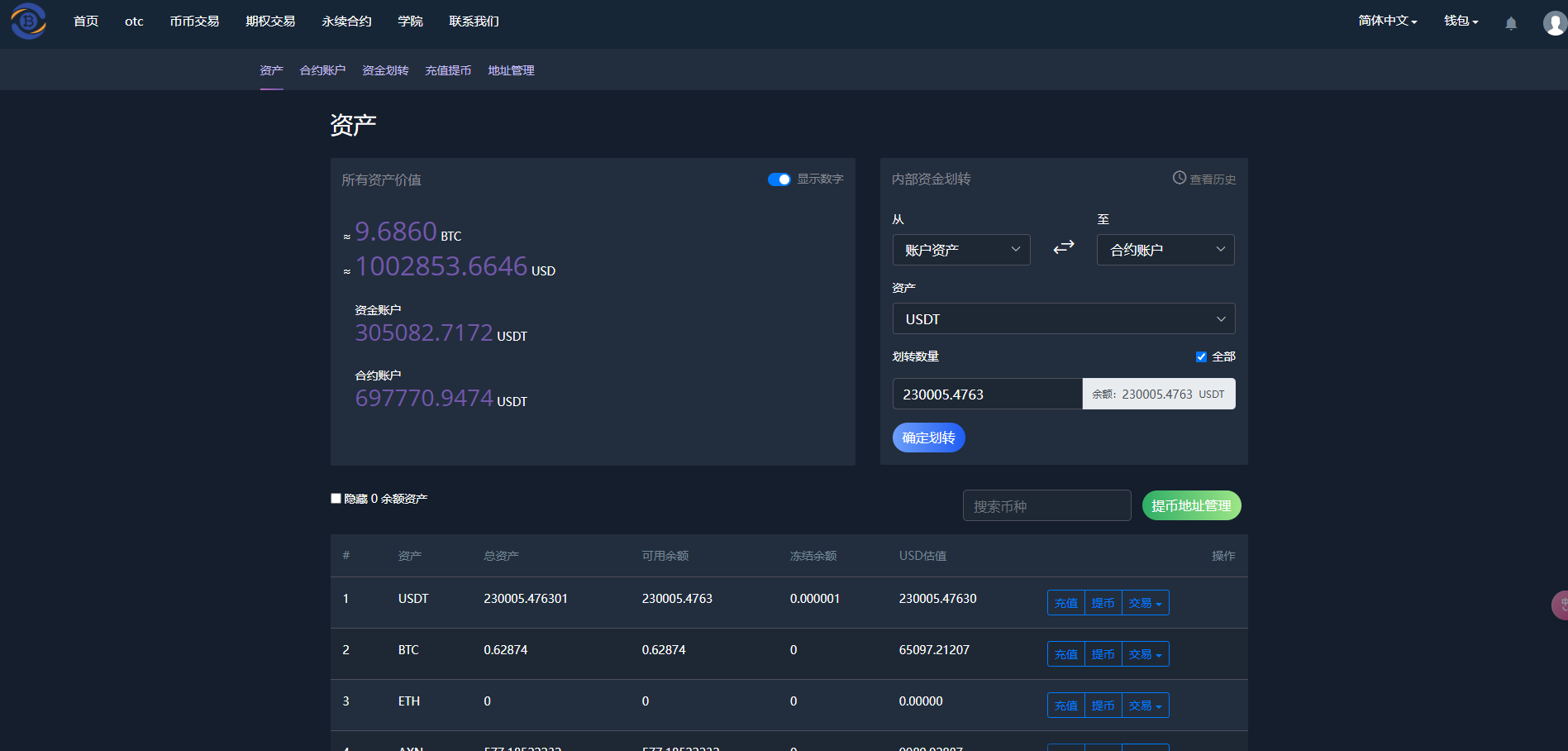Image resolution: width=1568 pixels, height=751 pixels.
Task: Swap transfer direction arrows icon
Action: click(1063, 247)
